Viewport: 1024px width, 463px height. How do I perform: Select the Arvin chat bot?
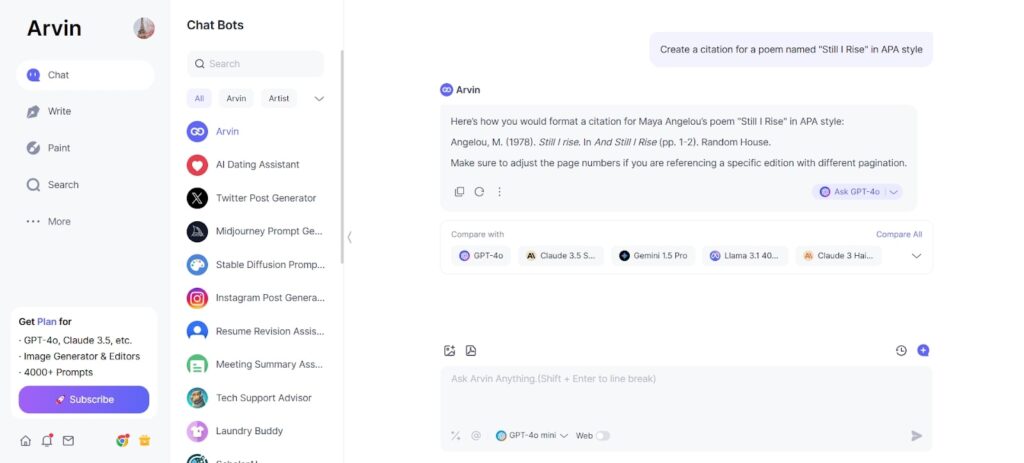255,131
